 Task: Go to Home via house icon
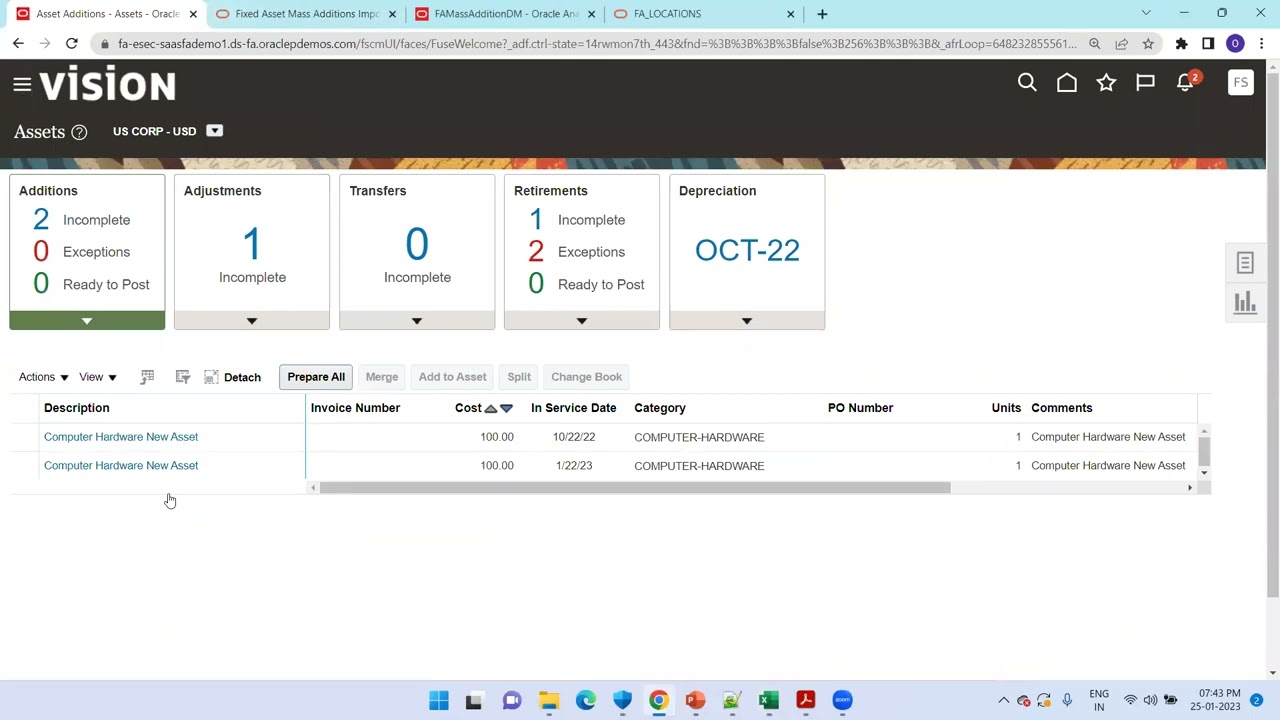1067,83
